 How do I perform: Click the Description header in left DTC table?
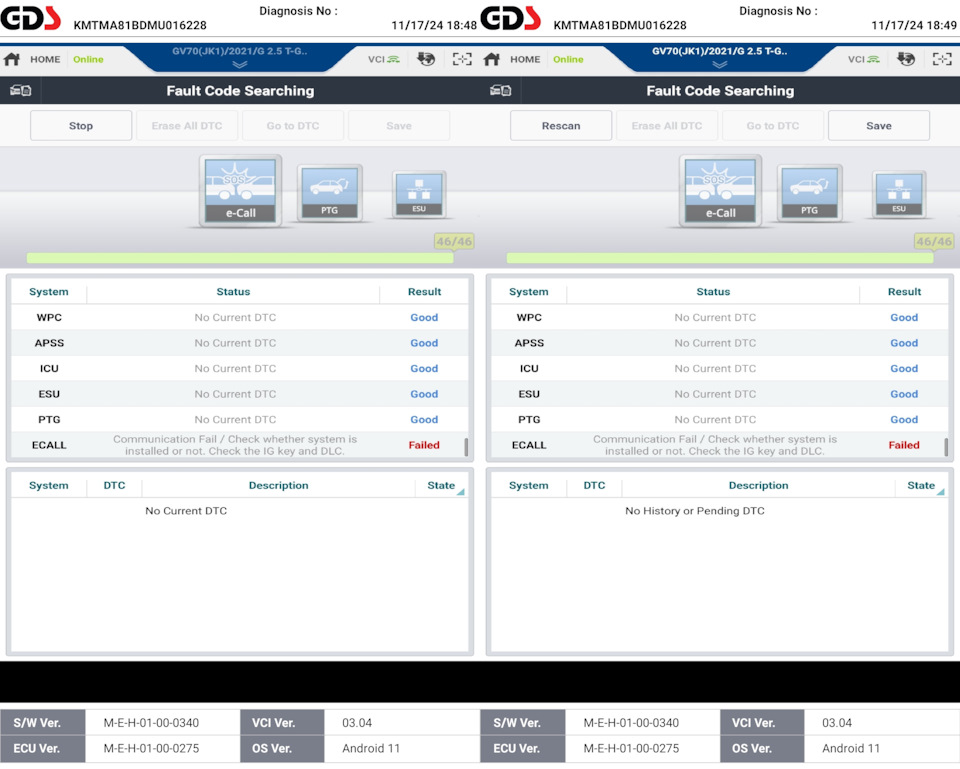[279, 486]
